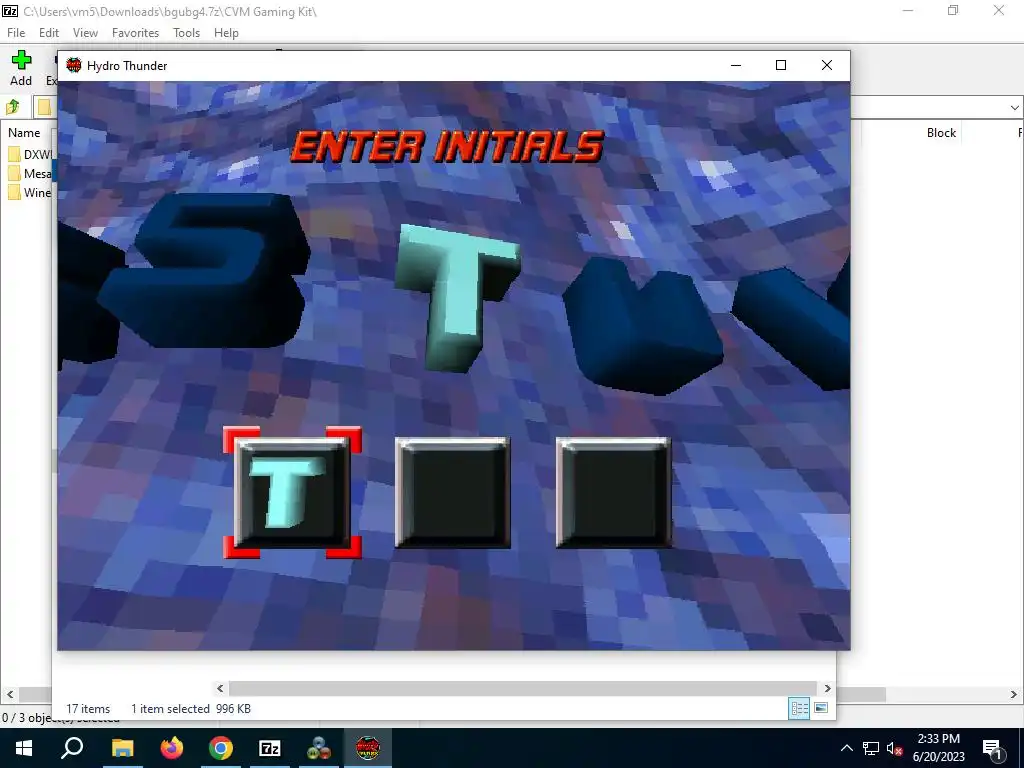Open the Help menu
This screenshot has width=1024, height=768.
[226, 33]
